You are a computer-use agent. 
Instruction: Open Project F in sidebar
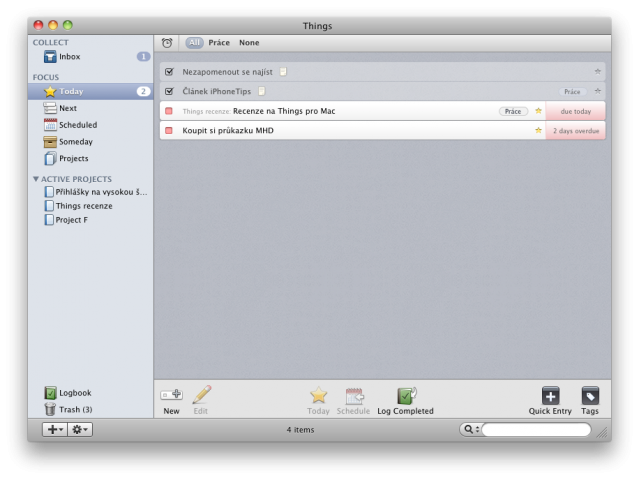tap(66, 220)
